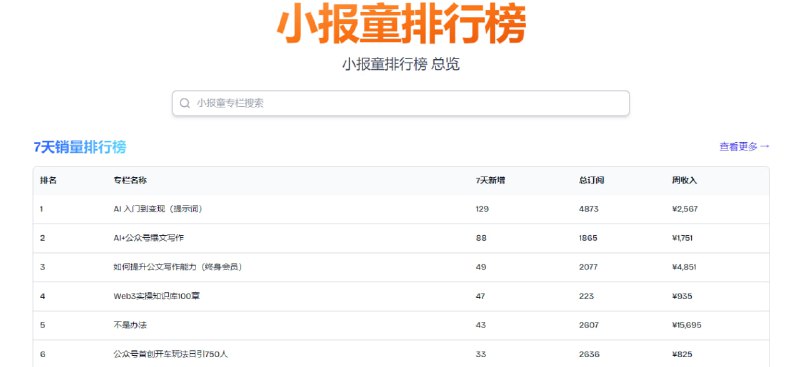This screenshot has width=800, height=367.
Task: Click total subscriptions value 4873
Action: point(589,209)
